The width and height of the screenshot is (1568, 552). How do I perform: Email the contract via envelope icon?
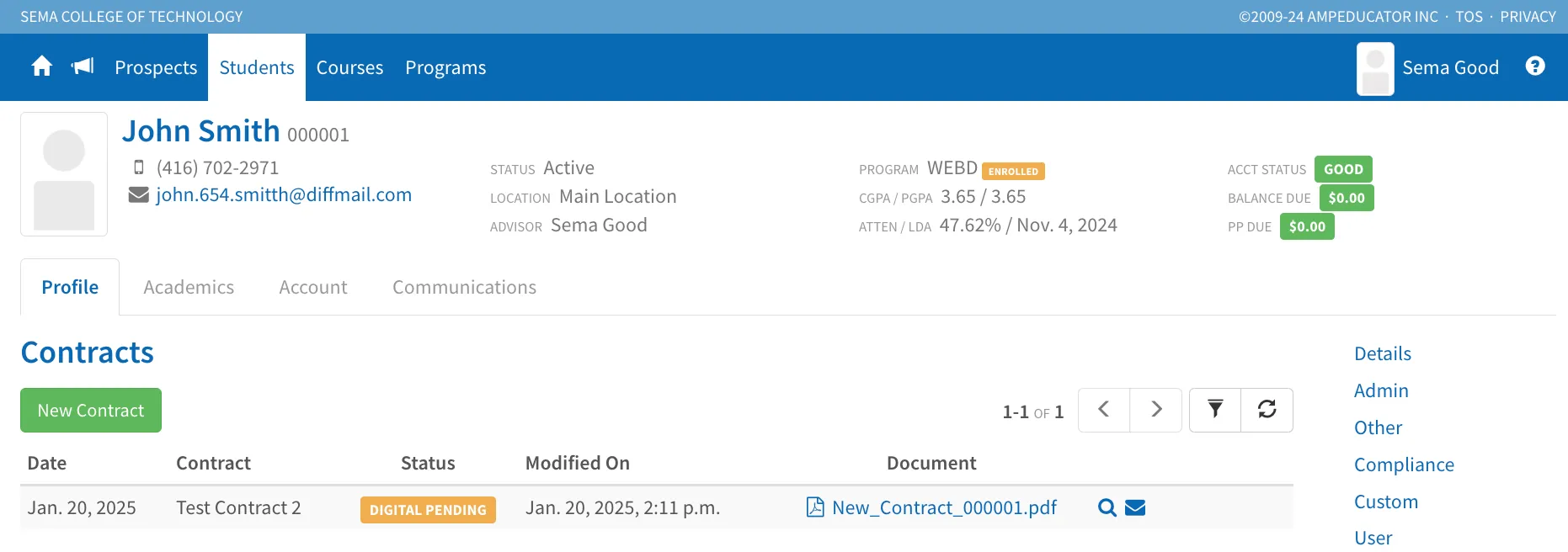[1135, 507]
